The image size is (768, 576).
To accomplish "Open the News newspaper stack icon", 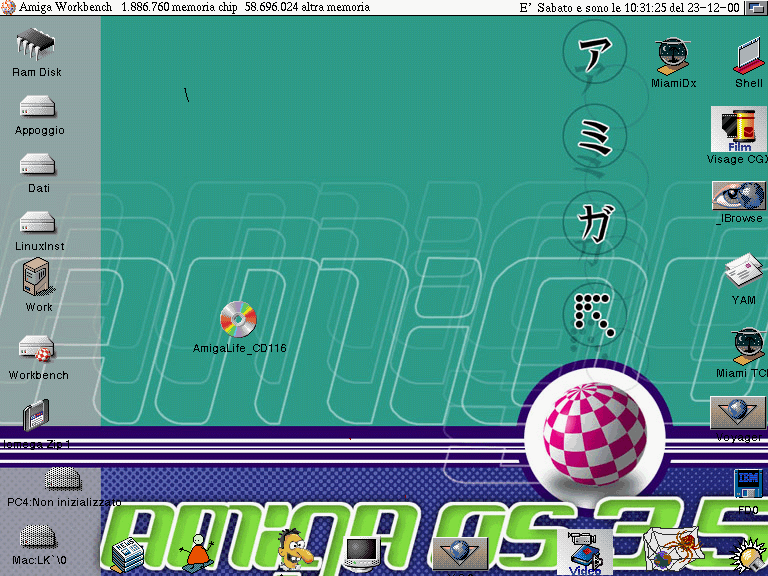I will pyautogui.click(x=127, y=554).
